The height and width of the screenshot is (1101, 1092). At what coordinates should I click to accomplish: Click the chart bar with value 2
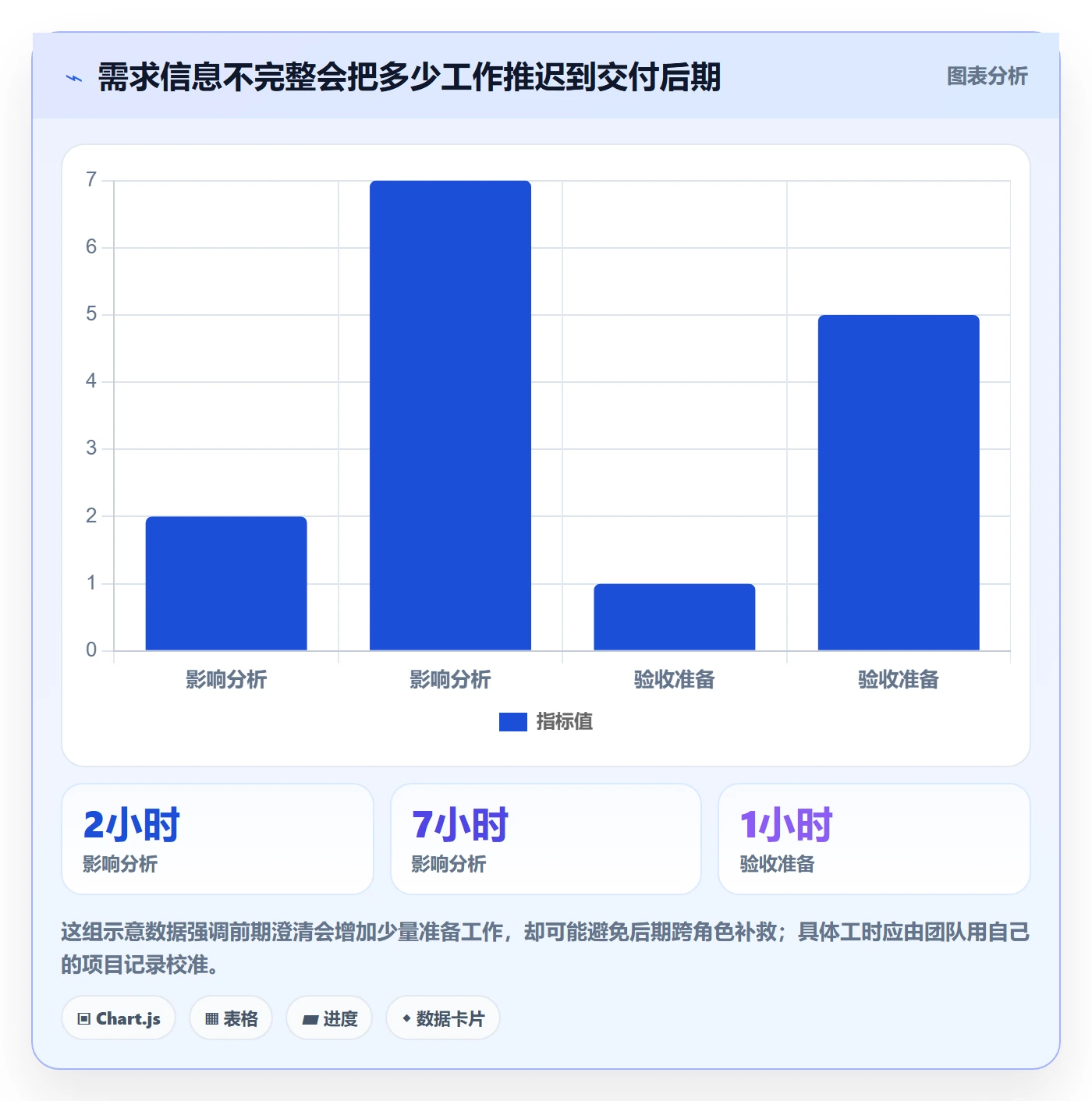pos(226,583)
